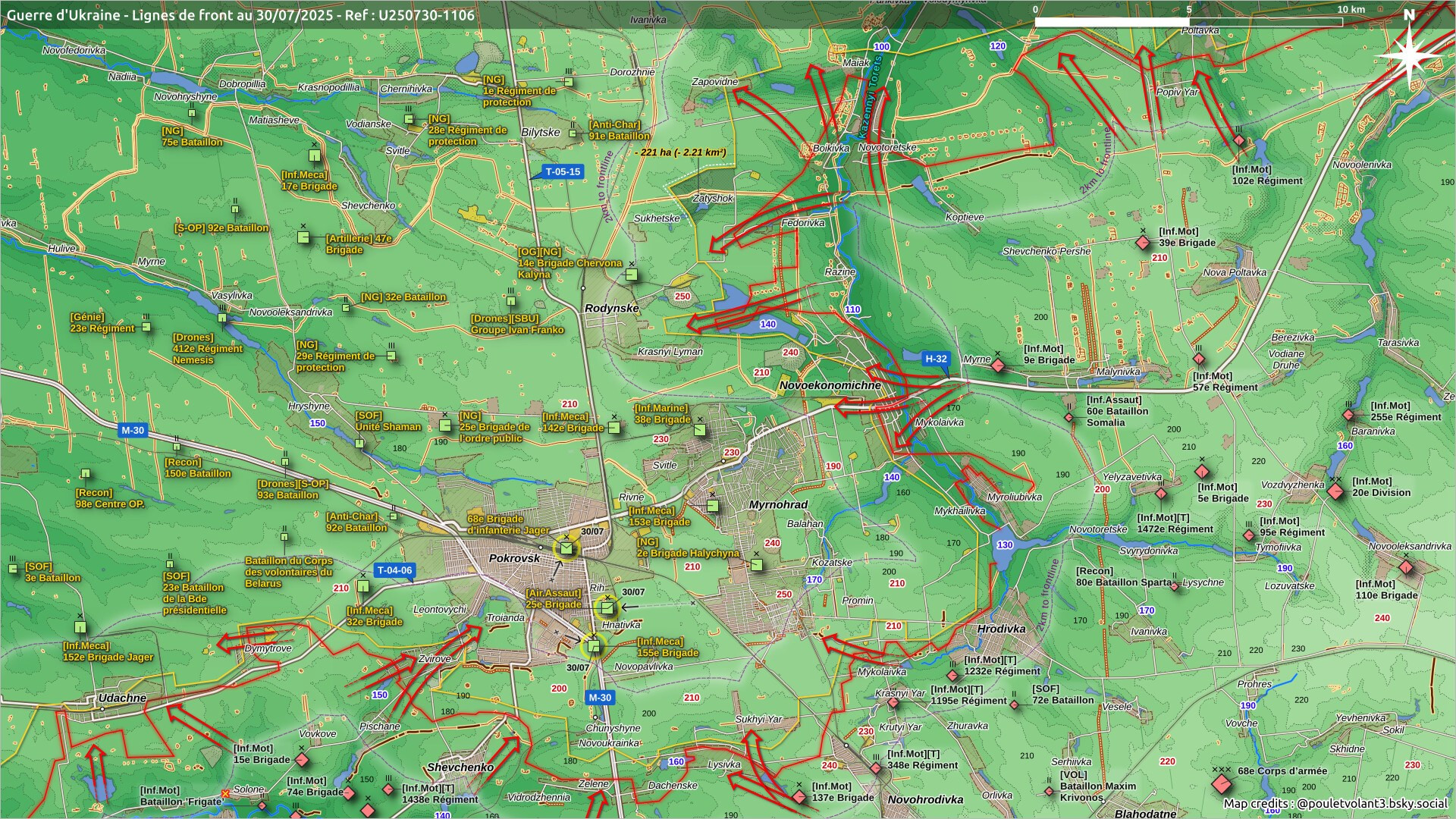
Task: Select the 47e Artillerie Brigade green marker
Action: coord(303,237)
